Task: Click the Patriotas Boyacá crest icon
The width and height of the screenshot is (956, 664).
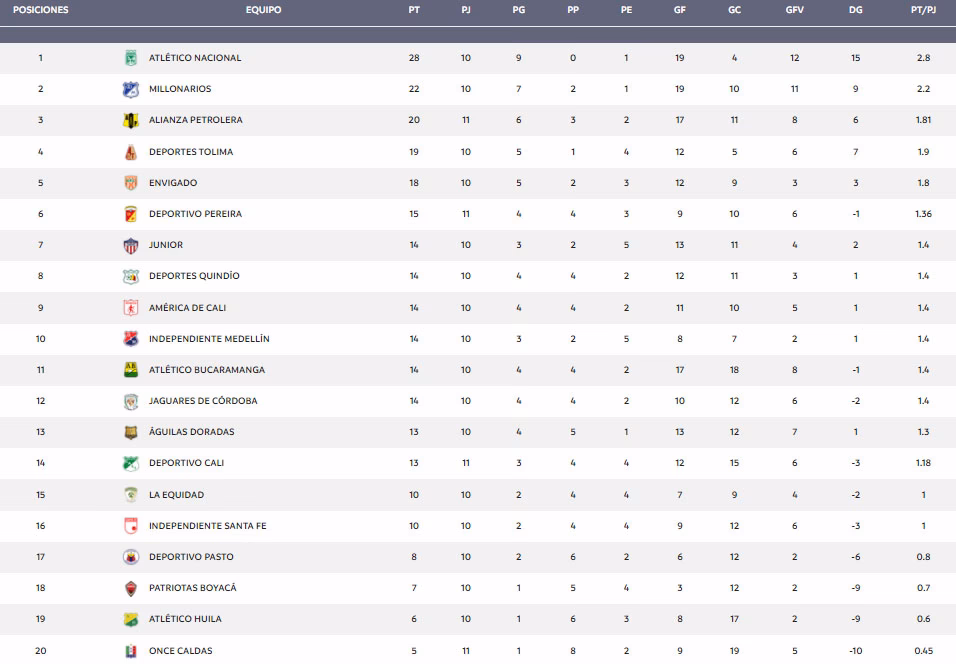Action: pos(130,588)
